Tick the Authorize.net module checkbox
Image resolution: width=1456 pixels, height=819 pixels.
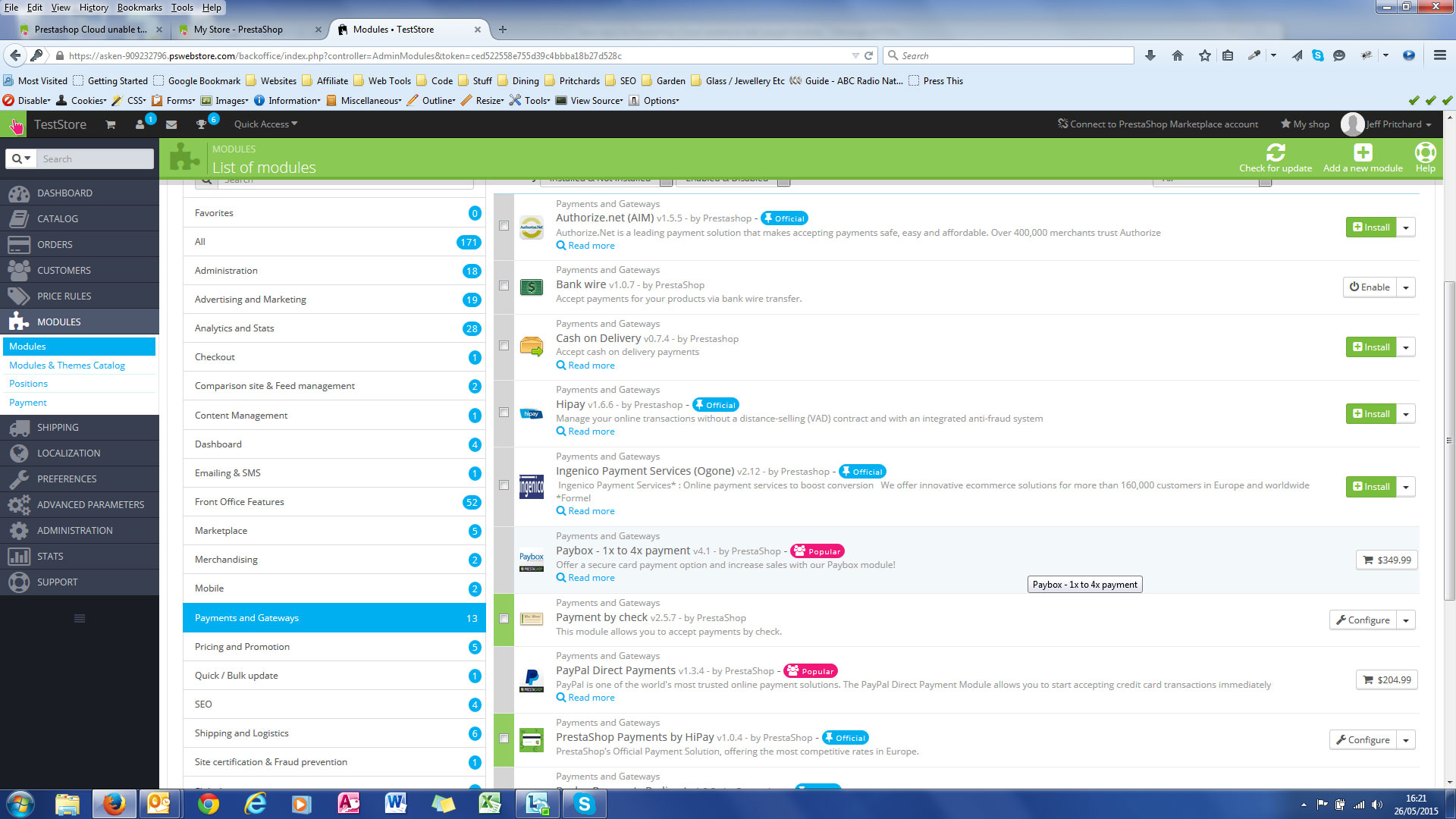point(504,226)
